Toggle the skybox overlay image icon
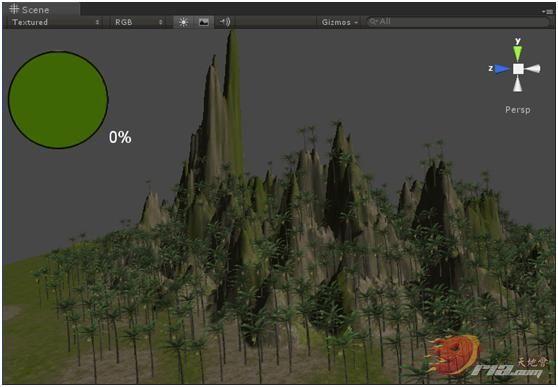Image resolution: width=558 pixels, height=387 pixels. 204,22
